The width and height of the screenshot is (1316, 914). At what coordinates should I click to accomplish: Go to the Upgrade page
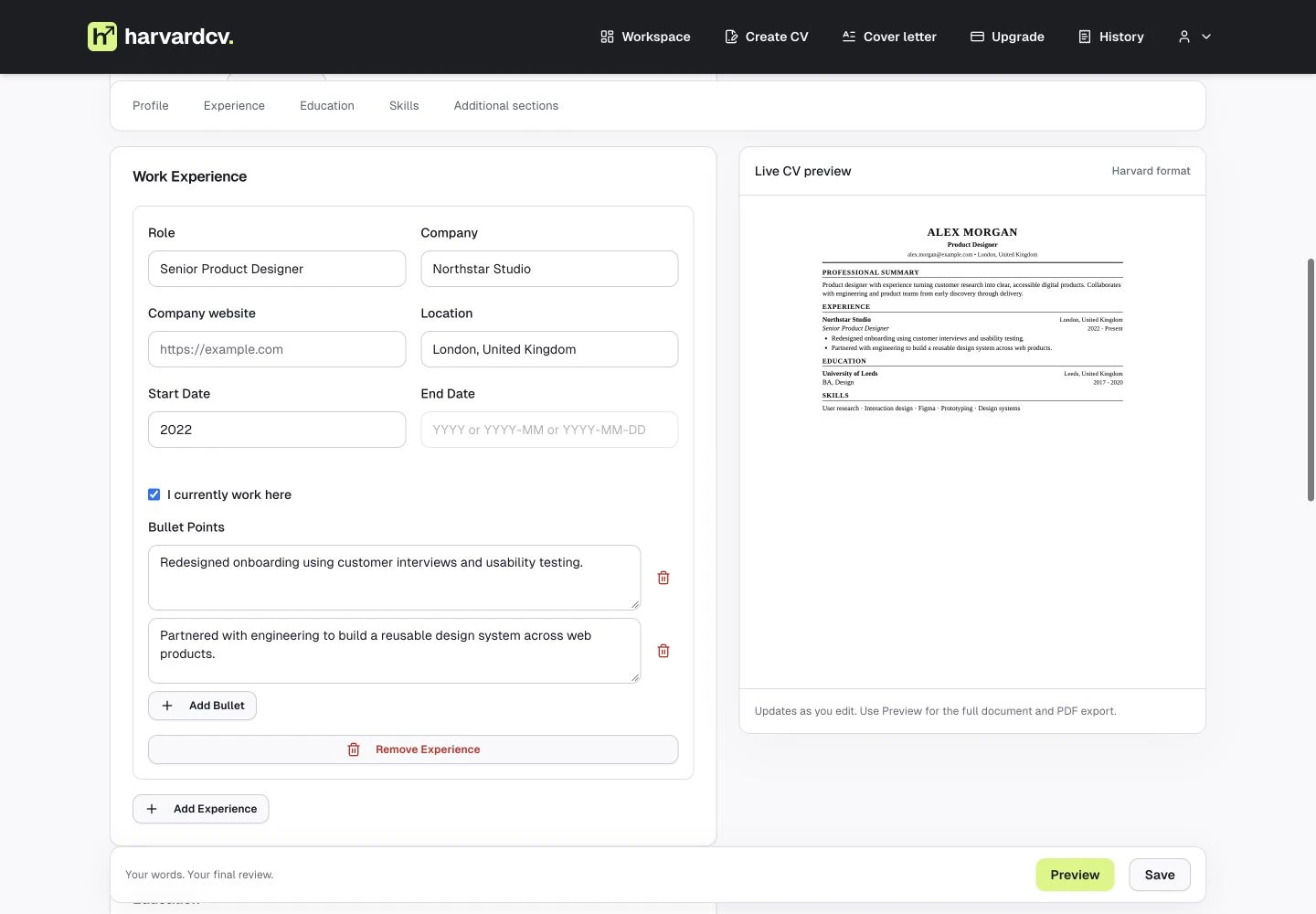coord(1007,37)
